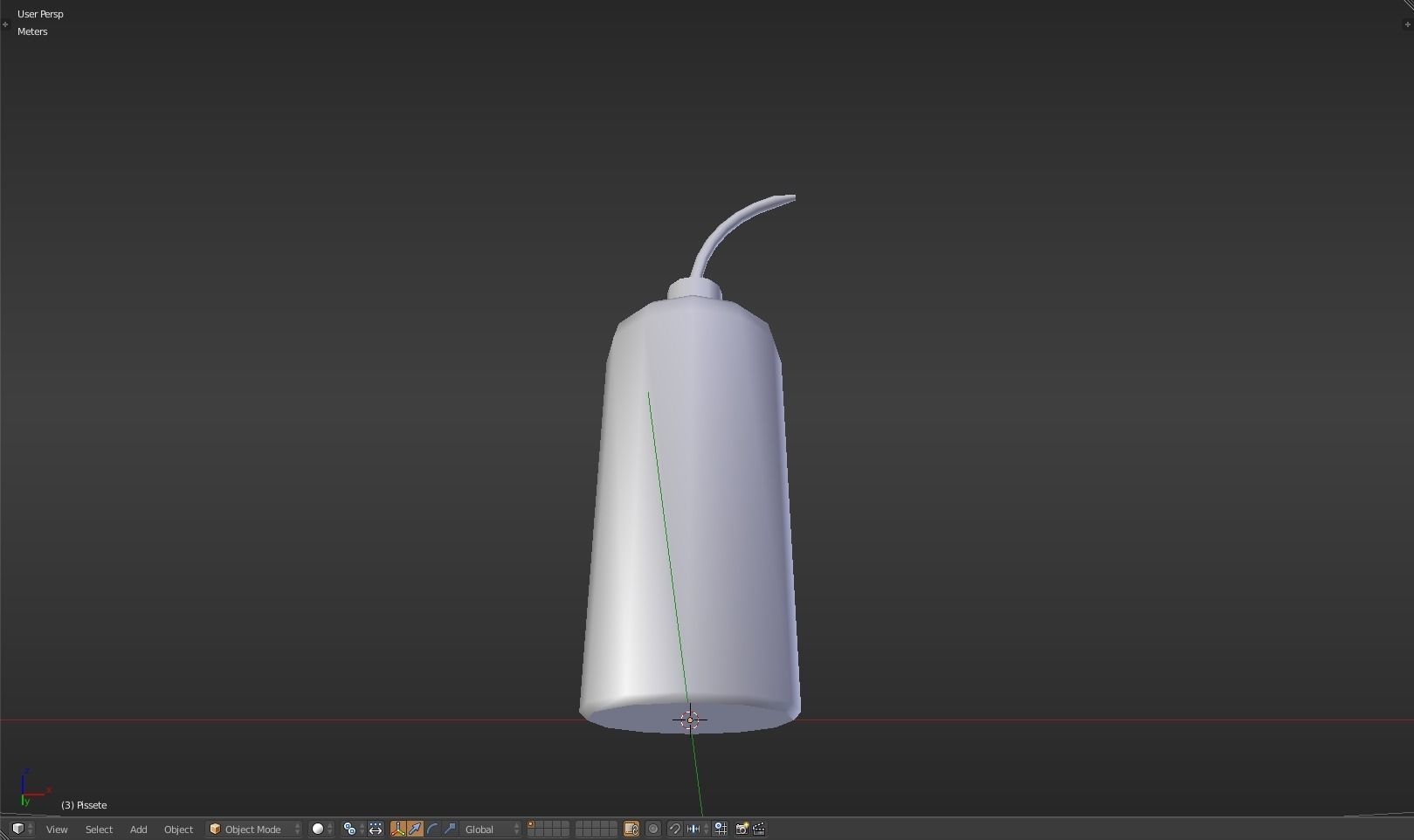Render OpenGL viewport image
This screenshot has width=1414, height=840.
[741, 829]
